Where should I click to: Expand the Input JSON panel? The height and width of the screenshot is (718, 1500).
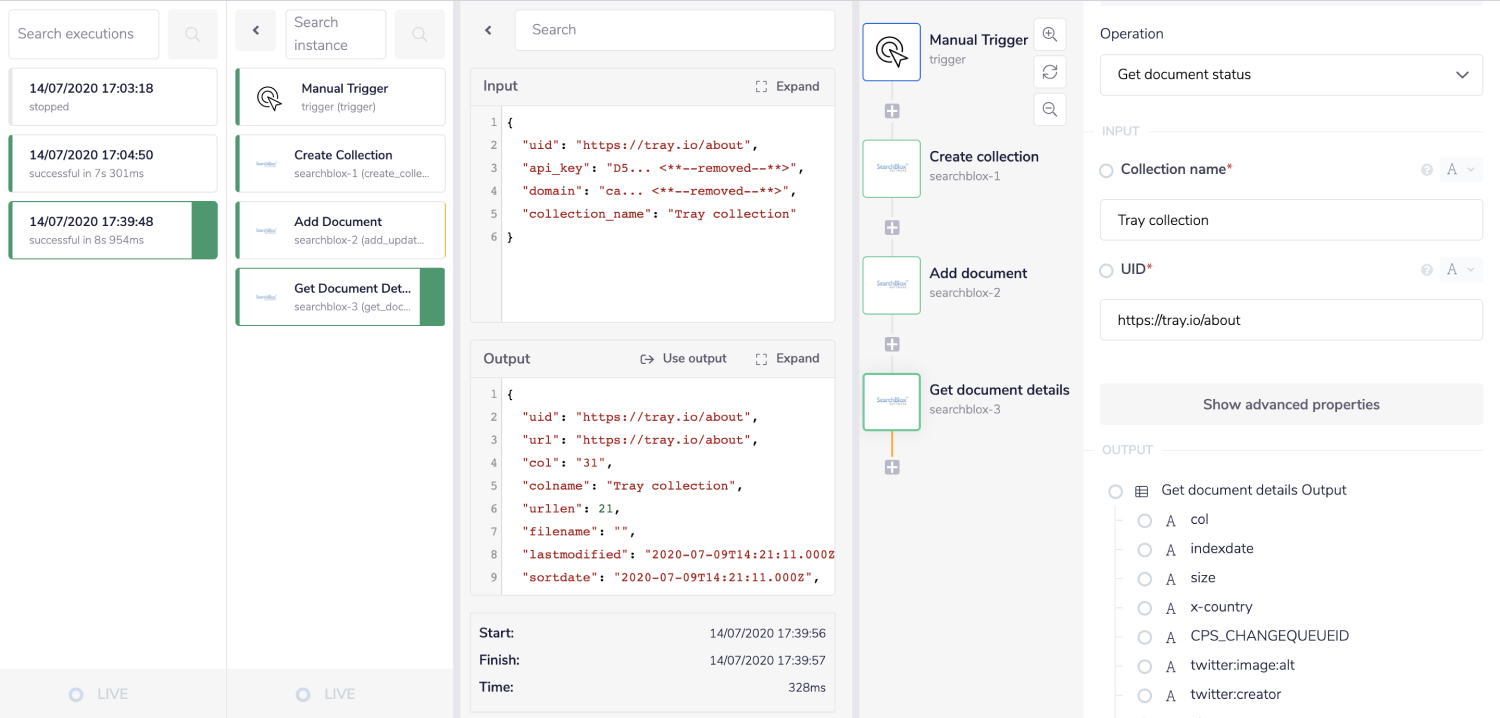pyautogui.click(x=788, y=86)
